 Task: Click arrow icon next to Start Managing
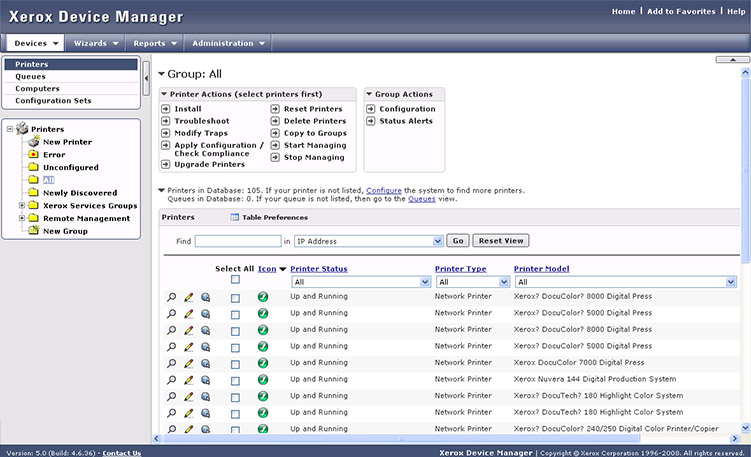(275, 145)
